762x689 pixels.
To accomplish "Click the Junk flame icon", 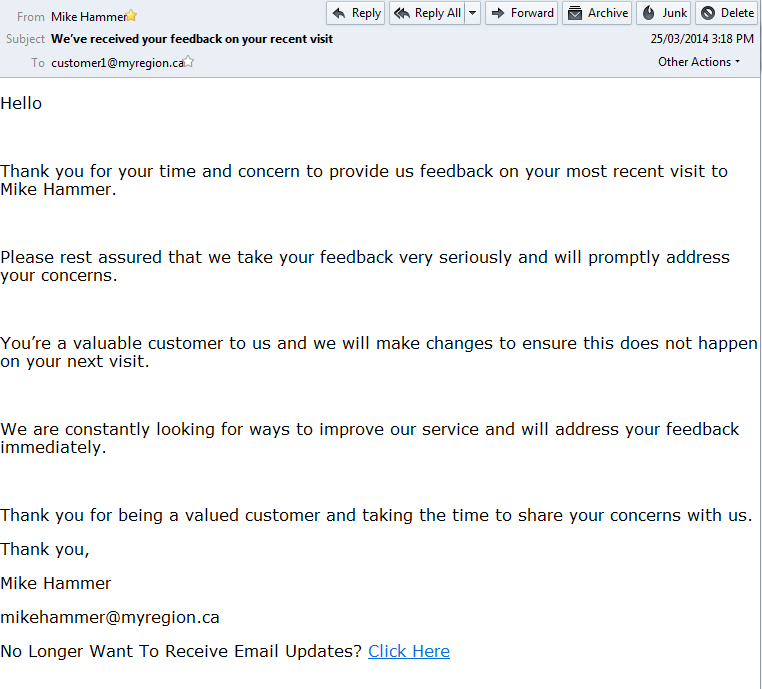I will click(648, 13).
